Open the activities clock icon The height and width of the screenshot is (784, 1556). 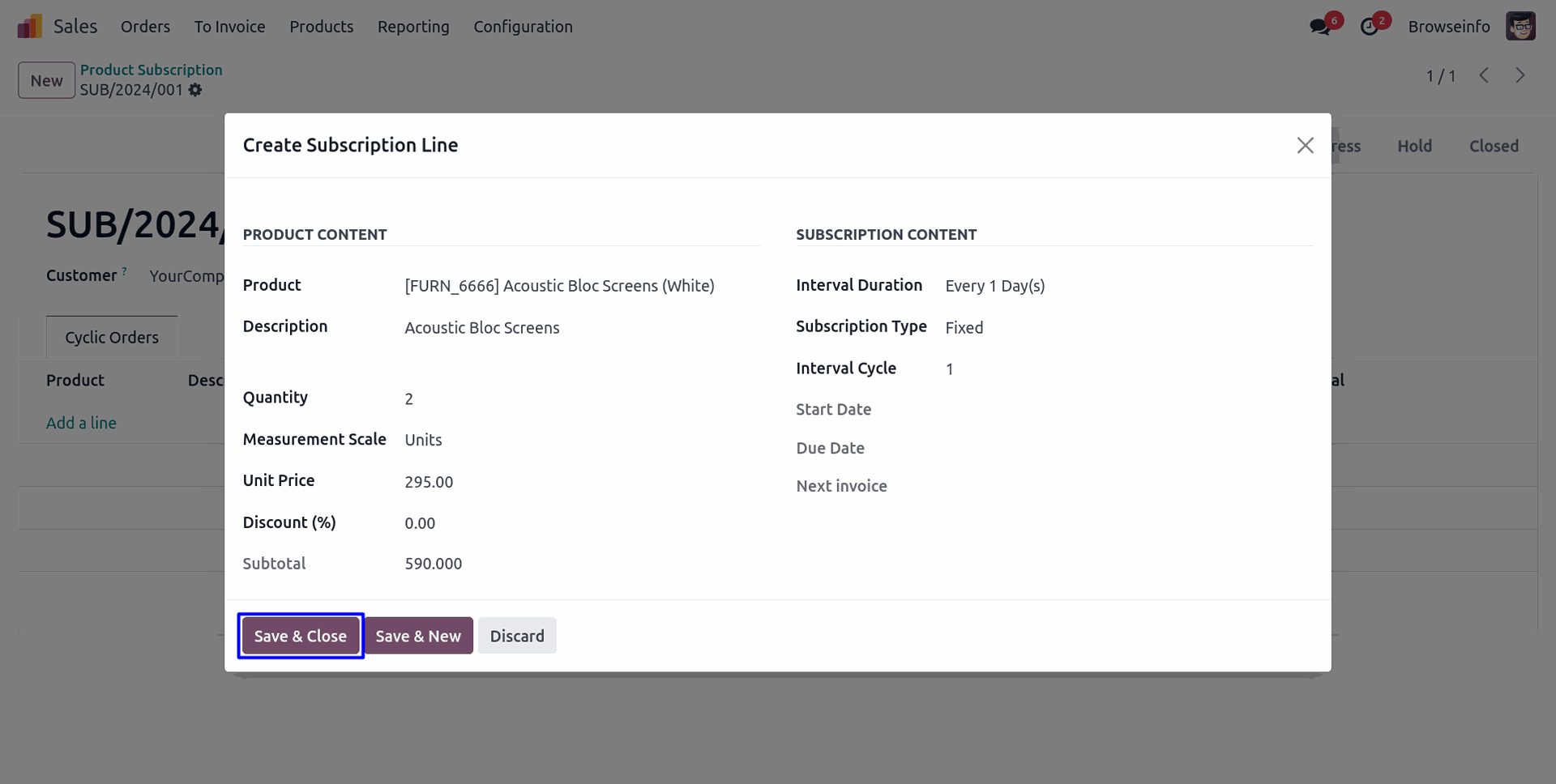click(1369, 27)
